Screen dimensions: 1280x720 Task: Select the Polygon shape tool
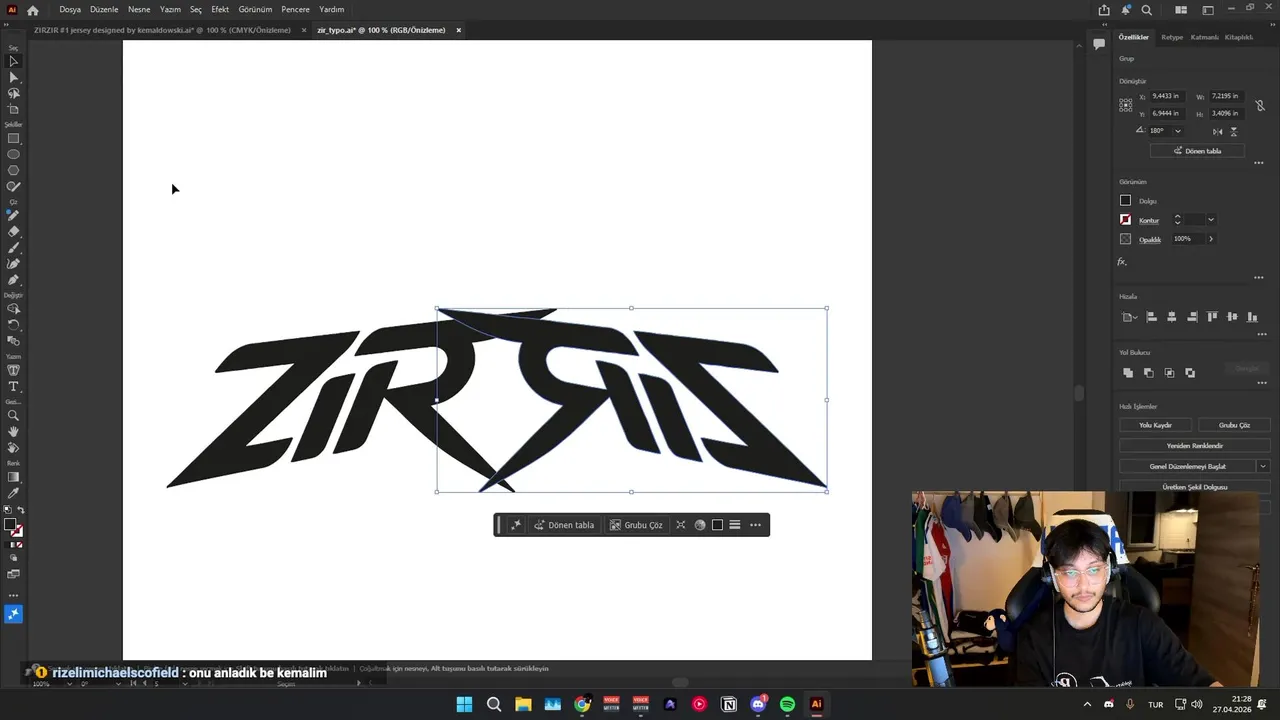point(13,171)
